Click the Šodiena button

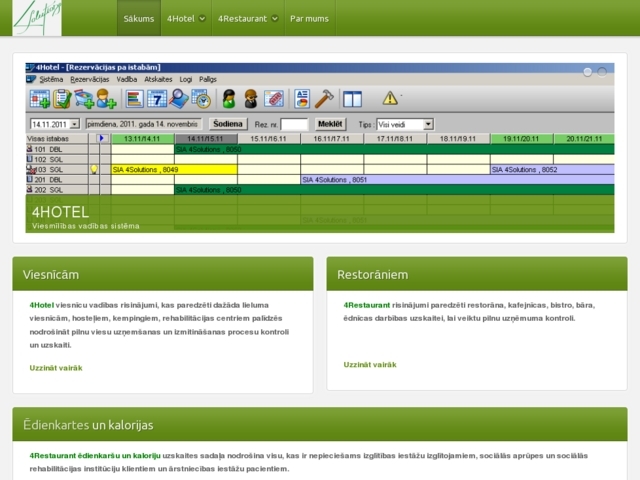pos(228,124)
